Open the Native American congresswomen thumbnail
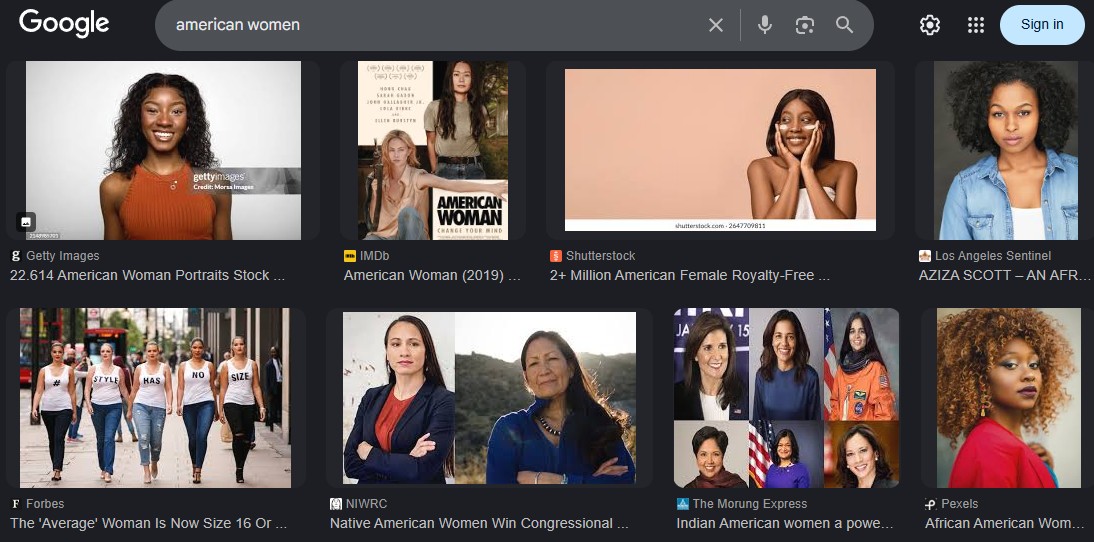Screen dimensions: 1094x542 489,398
